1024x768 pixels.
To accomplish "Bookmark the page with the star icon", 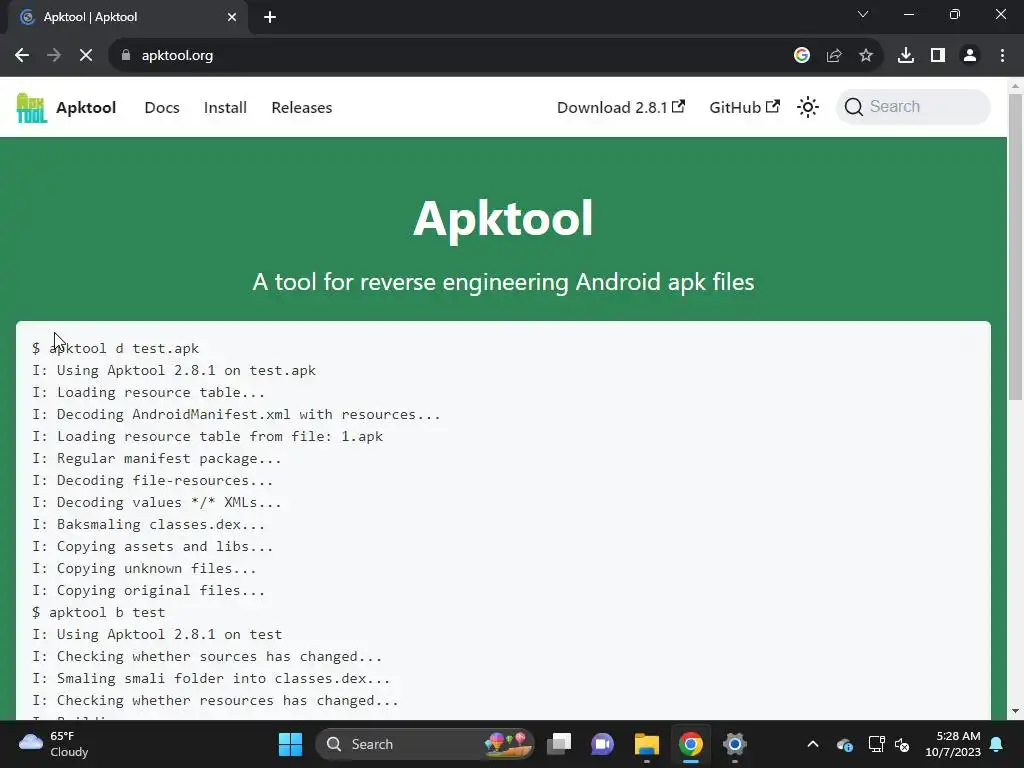I will coord(866,56).
